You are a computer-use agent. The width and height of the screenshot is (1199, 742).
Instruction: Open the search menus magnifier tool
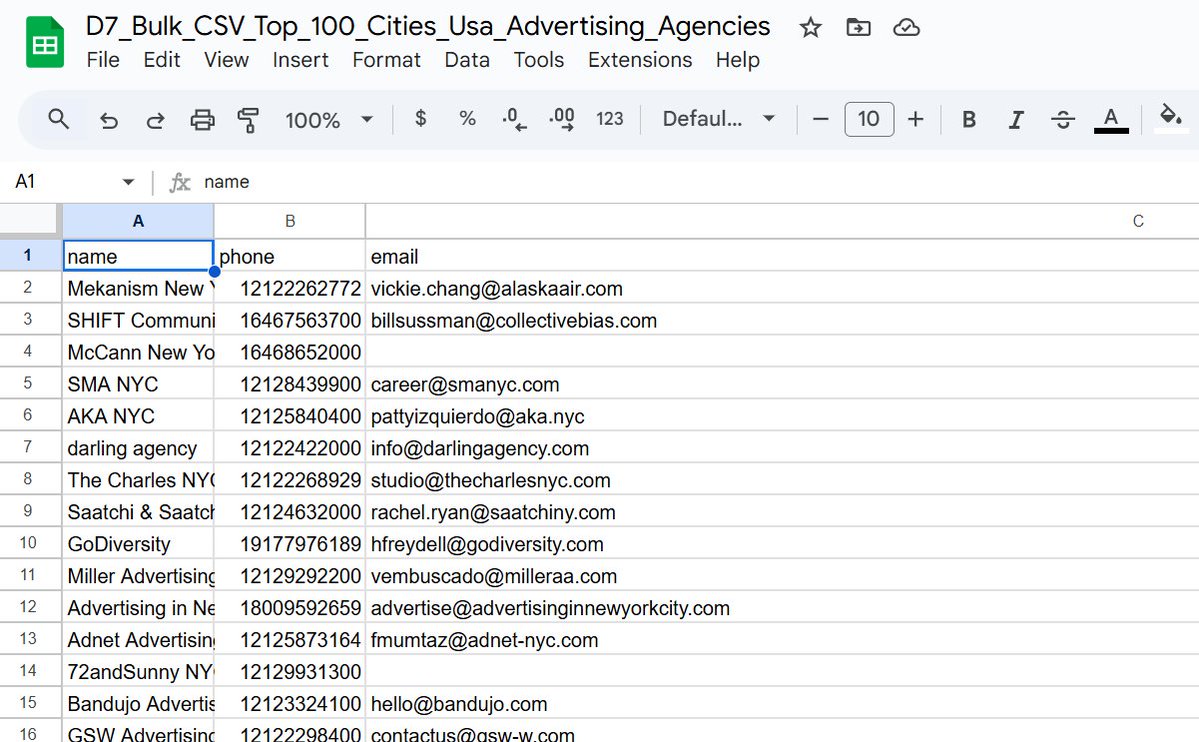click(x=59, y=119)
